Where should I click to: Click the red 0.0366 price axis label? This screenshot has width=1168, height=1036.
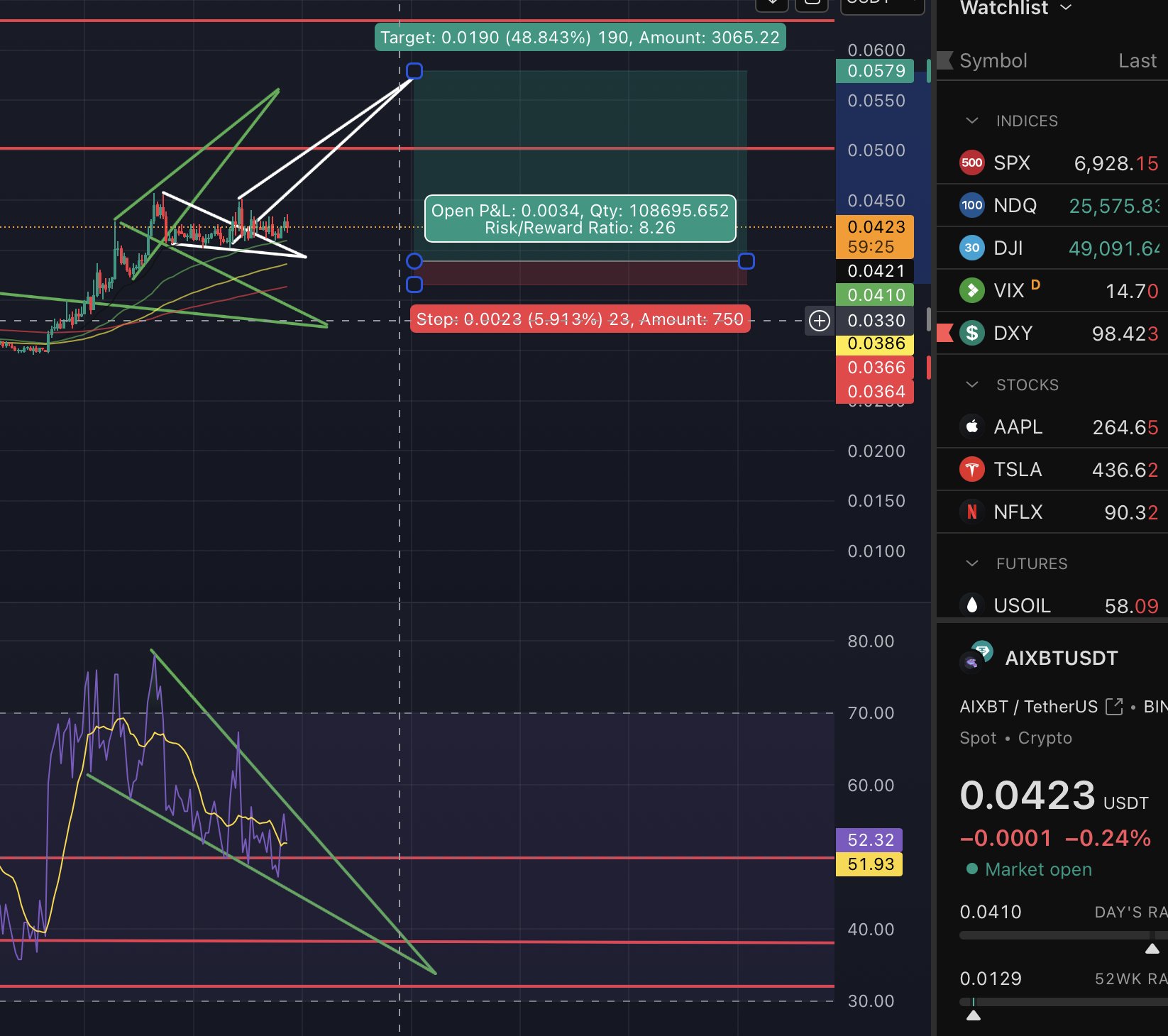pos(875,368)
